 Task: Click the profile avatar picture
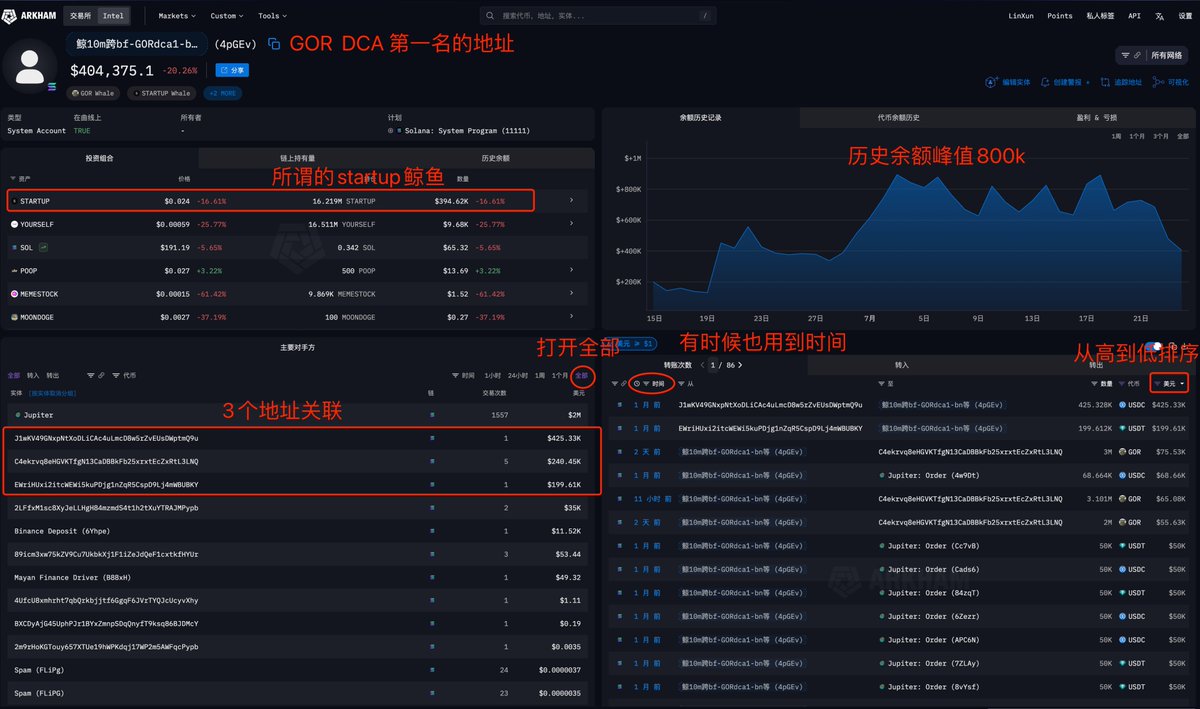coord(31,65)
